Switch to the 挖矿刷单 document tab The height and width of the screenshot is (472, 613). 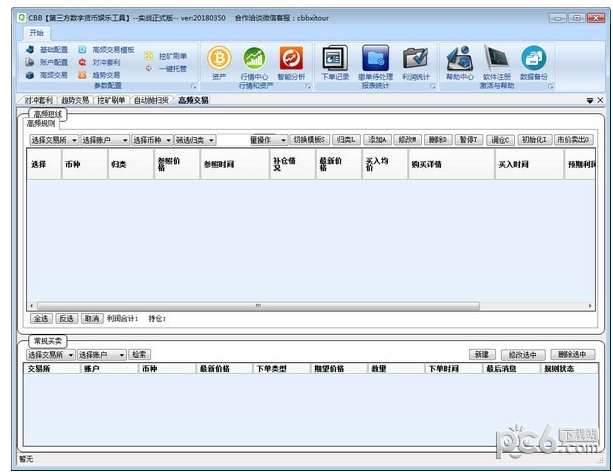tap(111, 101)
